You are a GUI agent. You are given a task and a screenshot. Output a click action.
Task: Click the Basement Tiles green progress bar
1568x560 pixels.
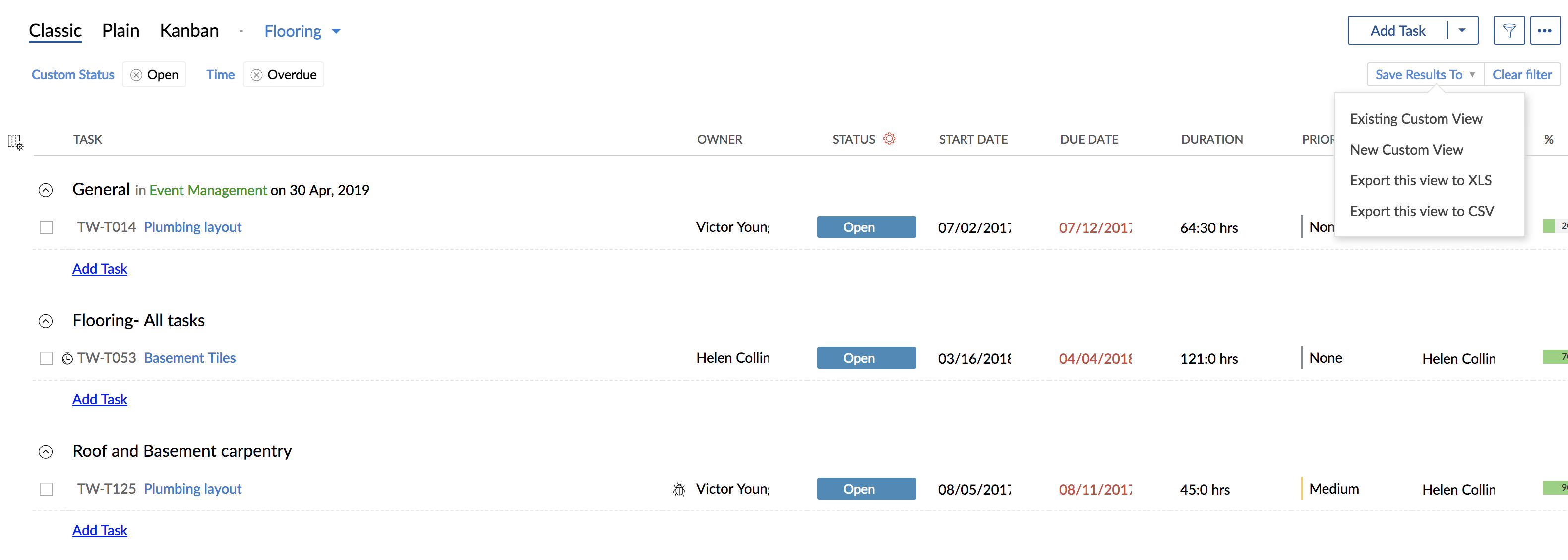coord(1555,357)
